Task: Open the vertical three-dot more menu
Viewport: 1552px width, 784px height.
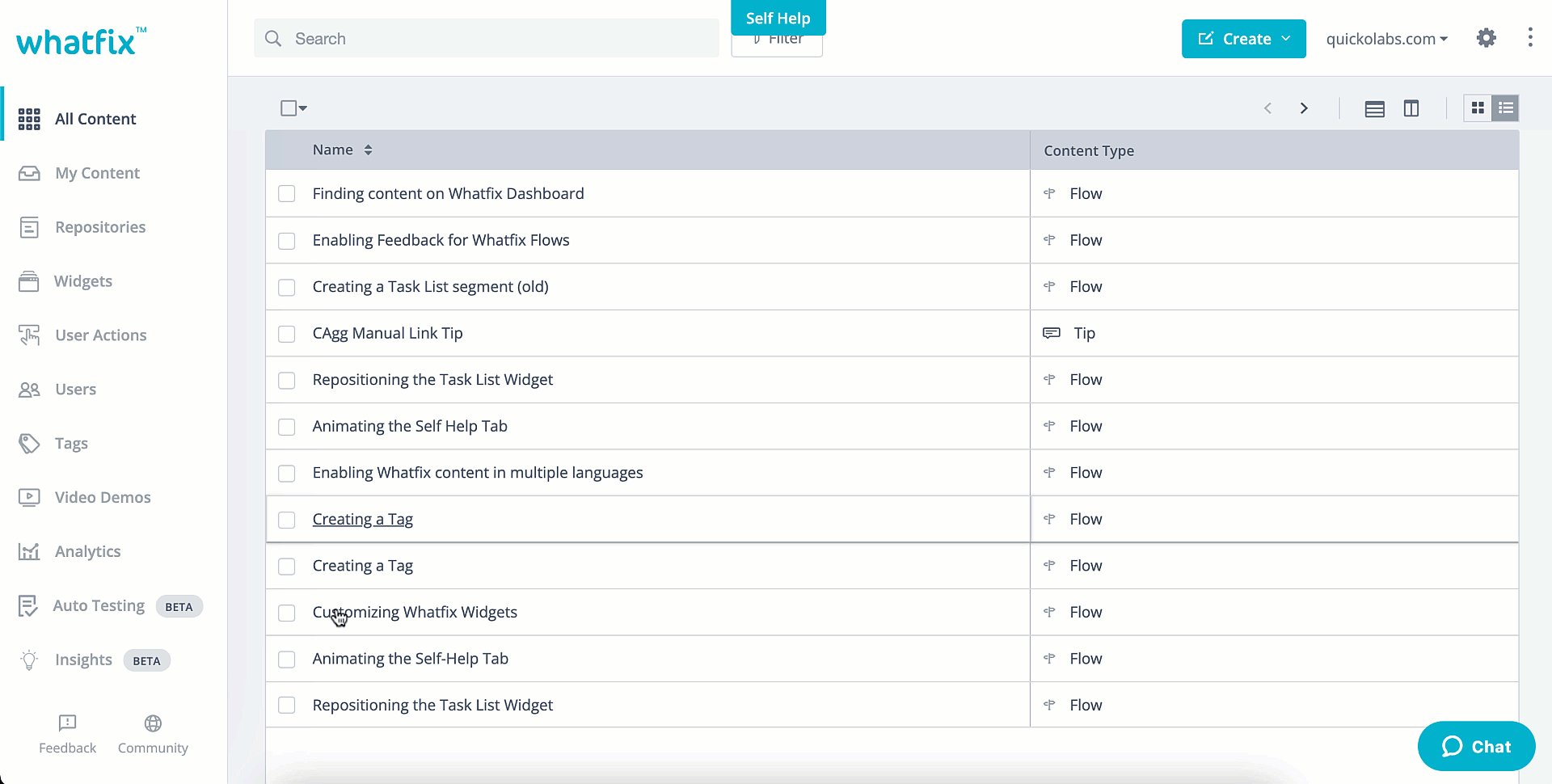Action: pos(1530,38)
